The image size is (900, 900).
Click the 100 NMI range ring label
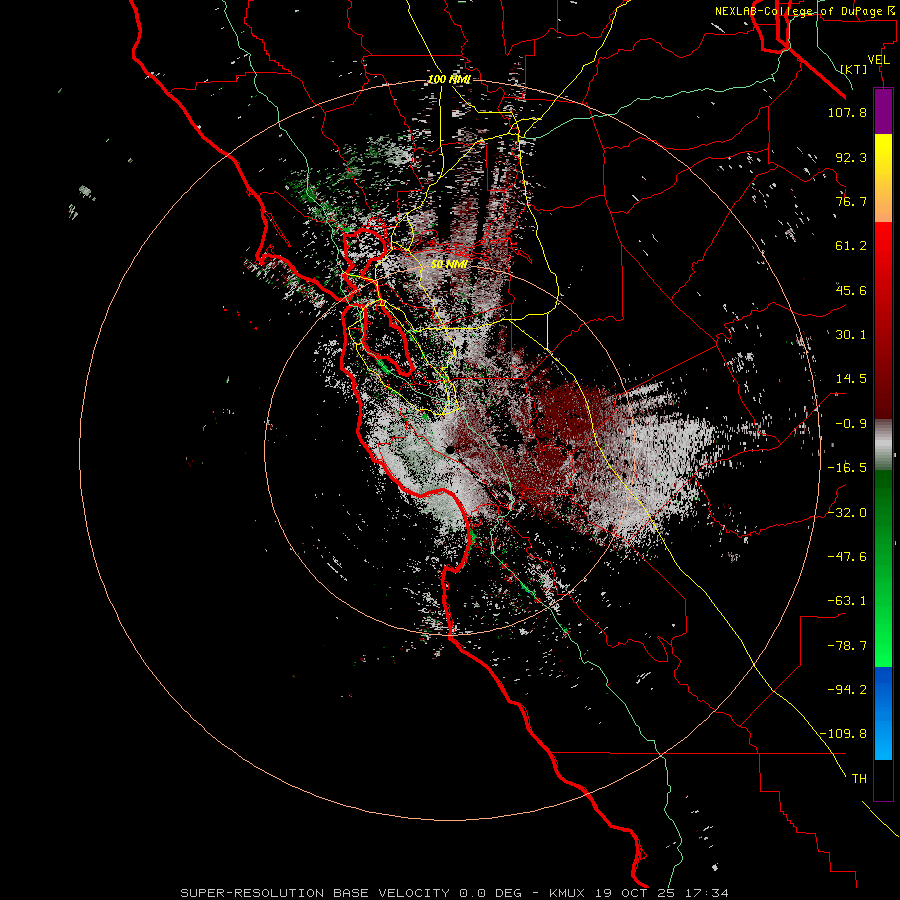449,79
